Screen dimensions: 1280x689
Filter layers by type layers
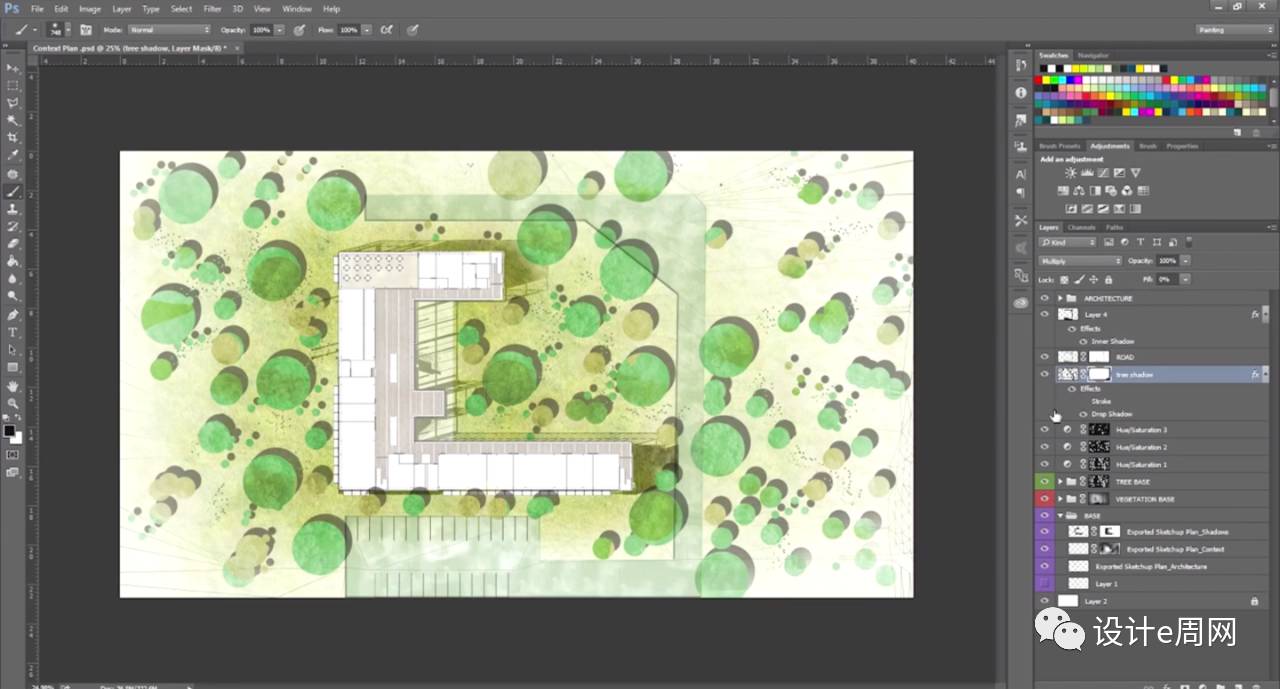(x=1140, y=242)
